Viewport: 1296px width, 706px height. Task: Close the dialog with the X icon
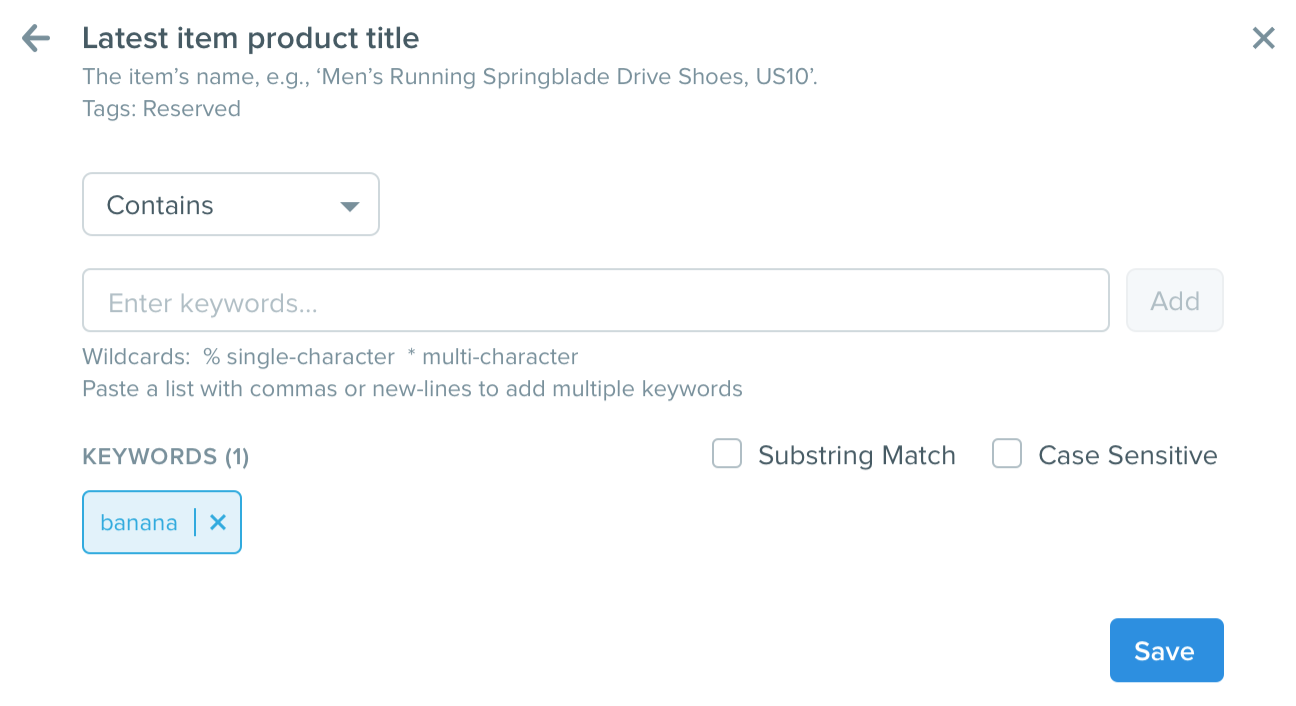pos(1263,38)
